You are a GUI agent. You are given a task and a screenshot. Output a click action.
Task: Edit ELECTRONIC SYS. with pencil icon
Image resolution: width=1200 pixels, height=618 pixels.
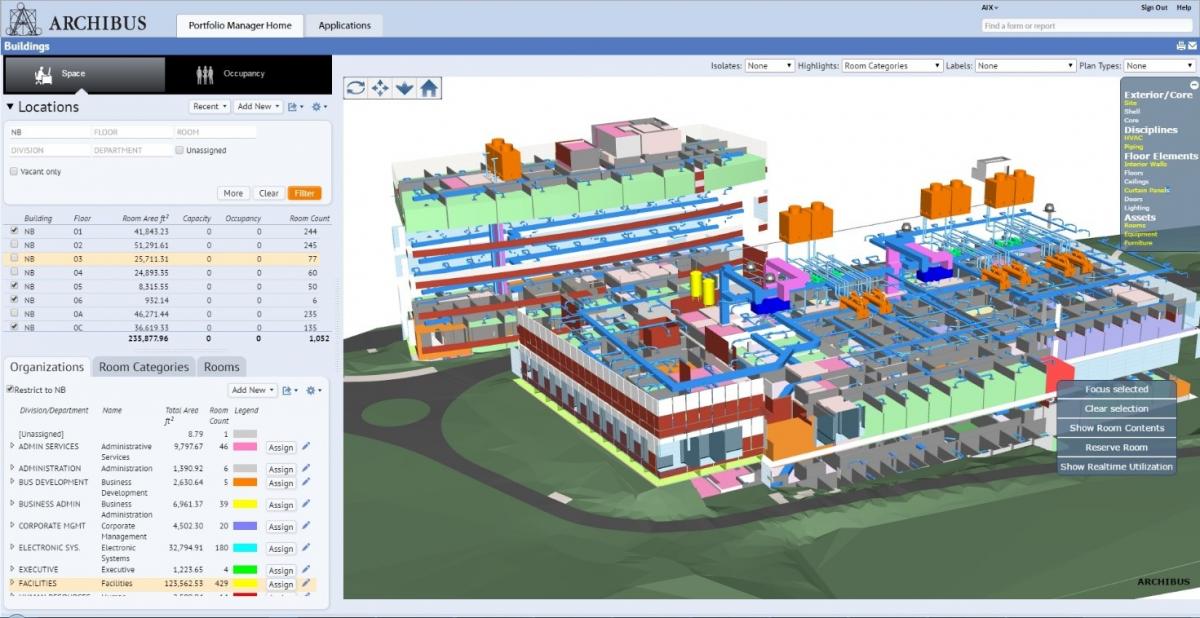307,548
